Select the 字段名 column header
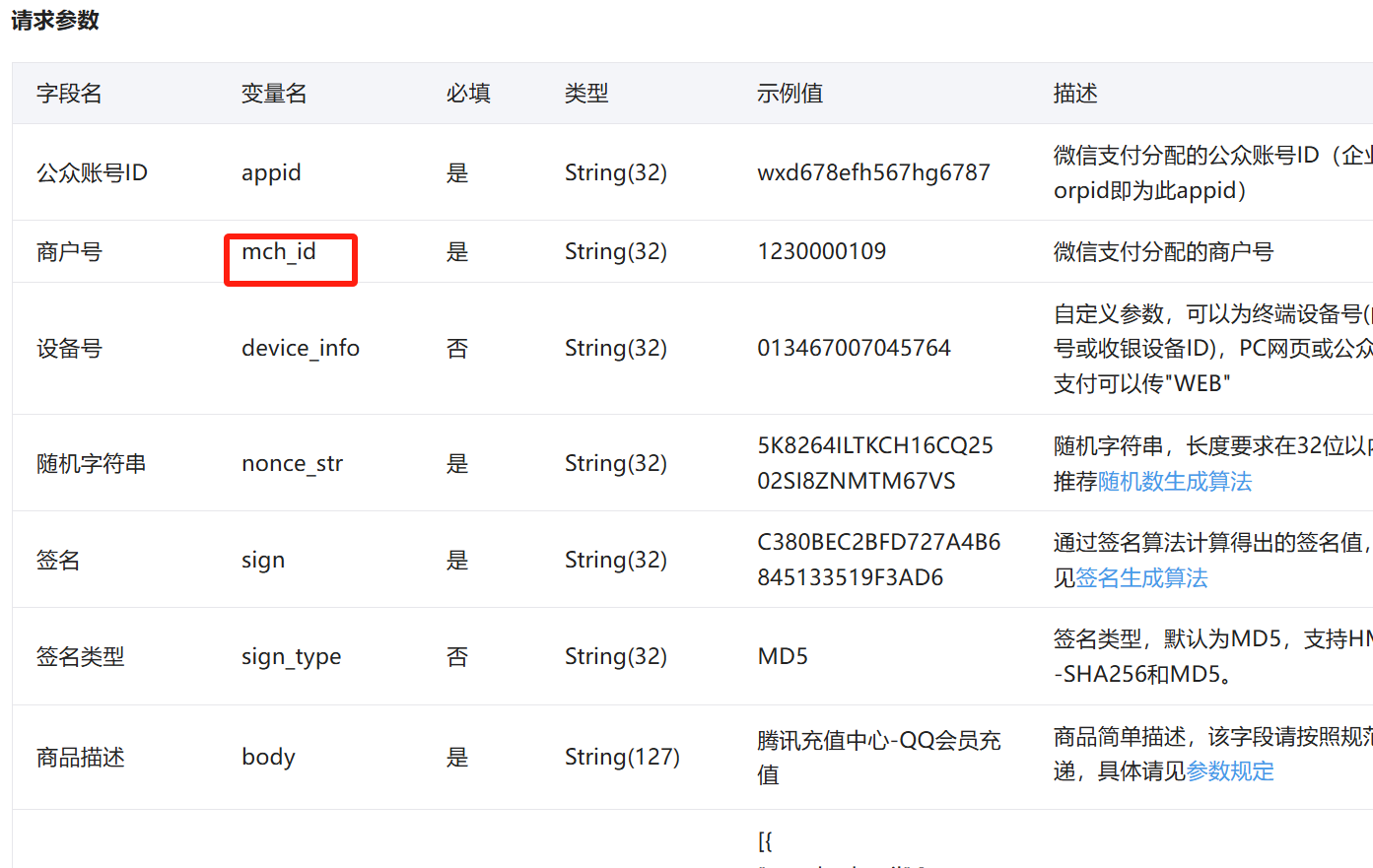 click(69, 93)
